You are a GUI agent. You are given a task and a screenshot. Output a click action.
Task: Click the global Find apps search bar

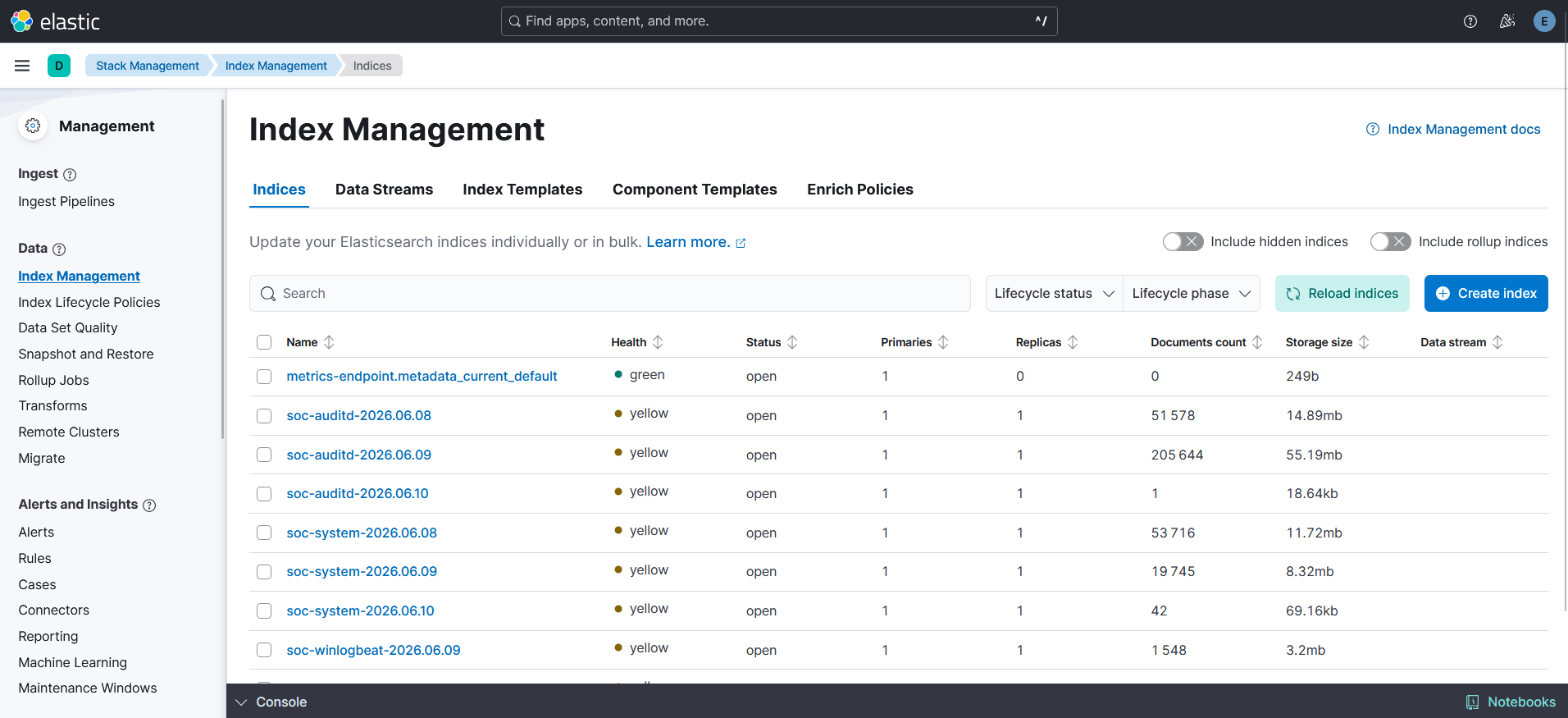point(779,21)
